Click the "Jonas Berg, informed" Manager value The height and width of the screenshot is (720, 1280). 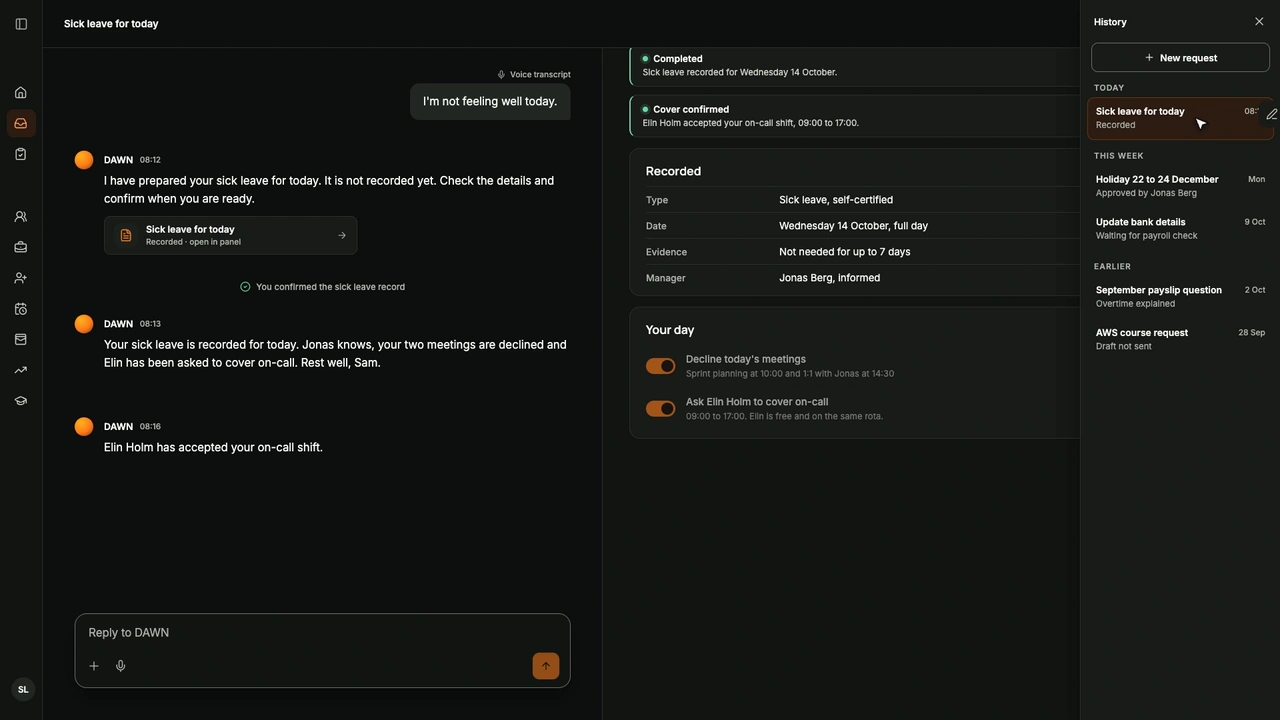click(830, 278)
